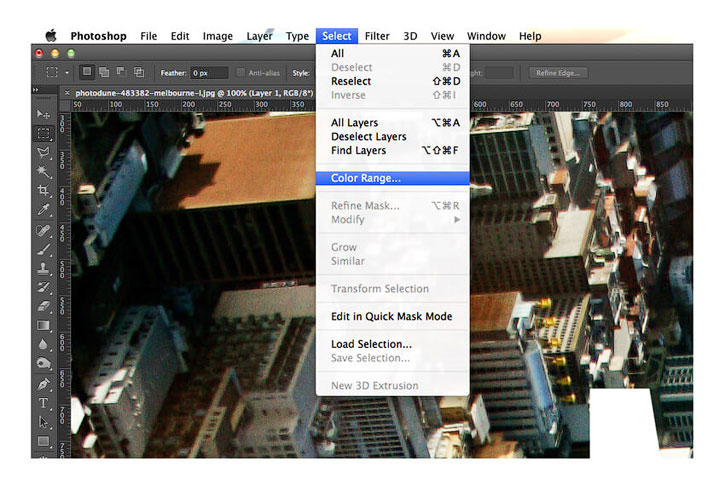Open the View menu
Viewport: 725px width, 496px height.
point(442,36)
